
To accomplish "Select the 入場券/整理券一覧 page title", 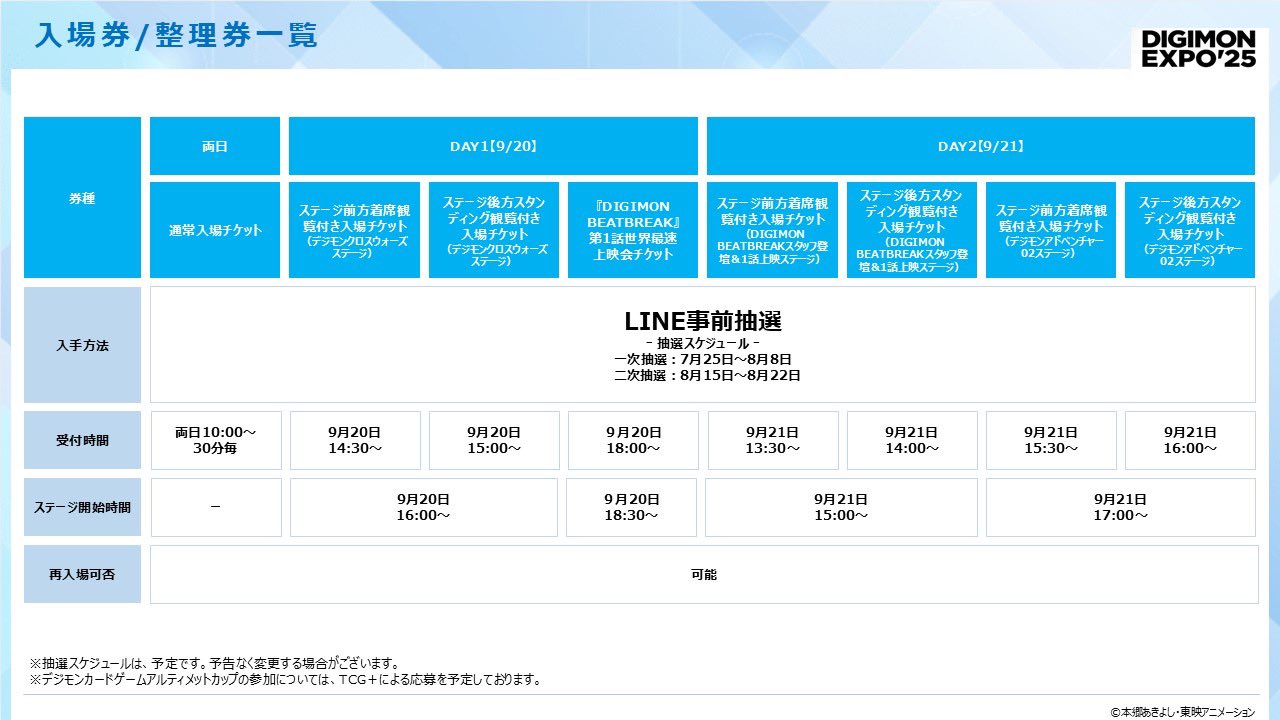I will 176,35.
